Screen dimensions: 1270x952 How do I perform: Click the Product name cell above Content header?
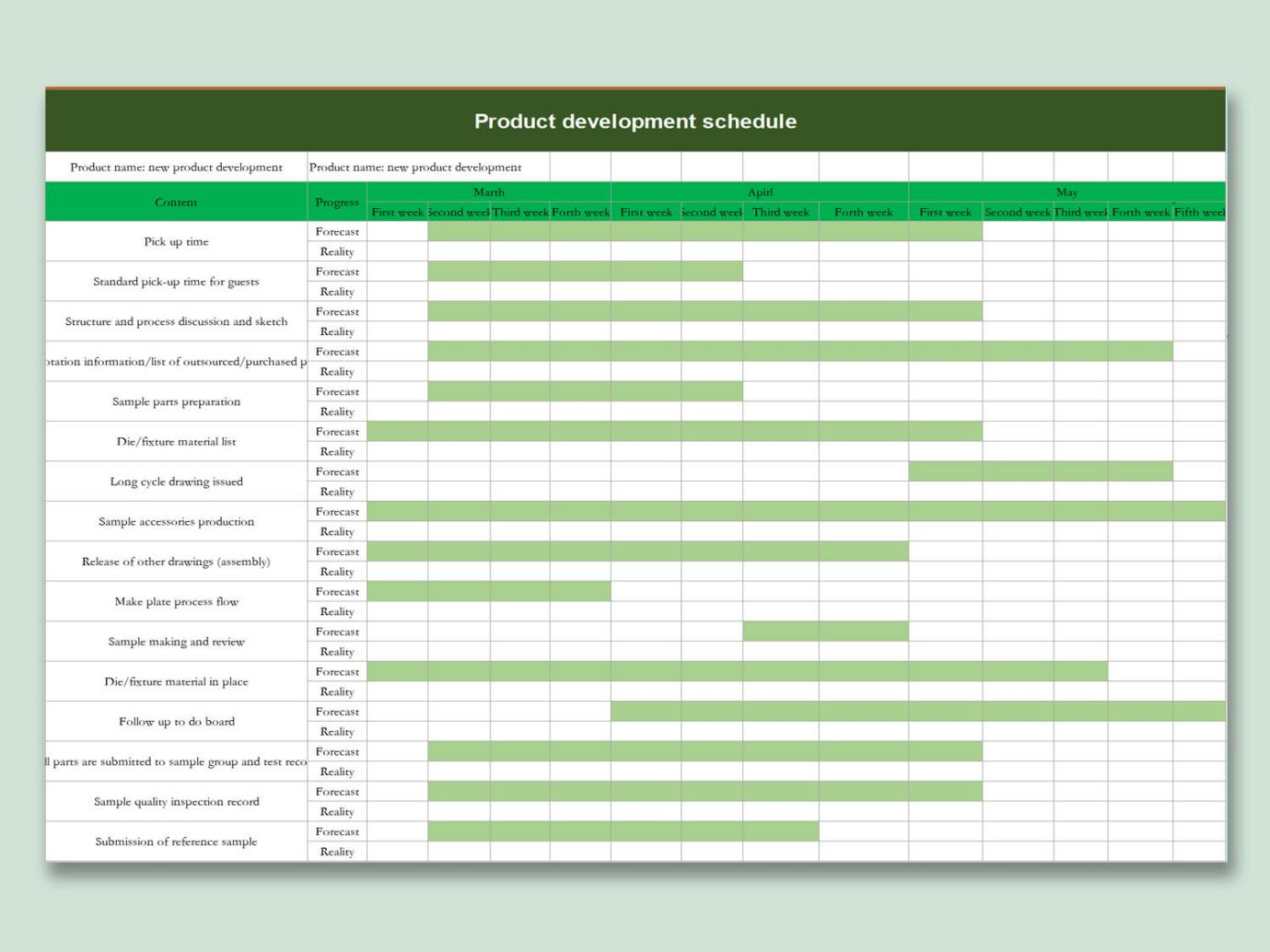176,167
